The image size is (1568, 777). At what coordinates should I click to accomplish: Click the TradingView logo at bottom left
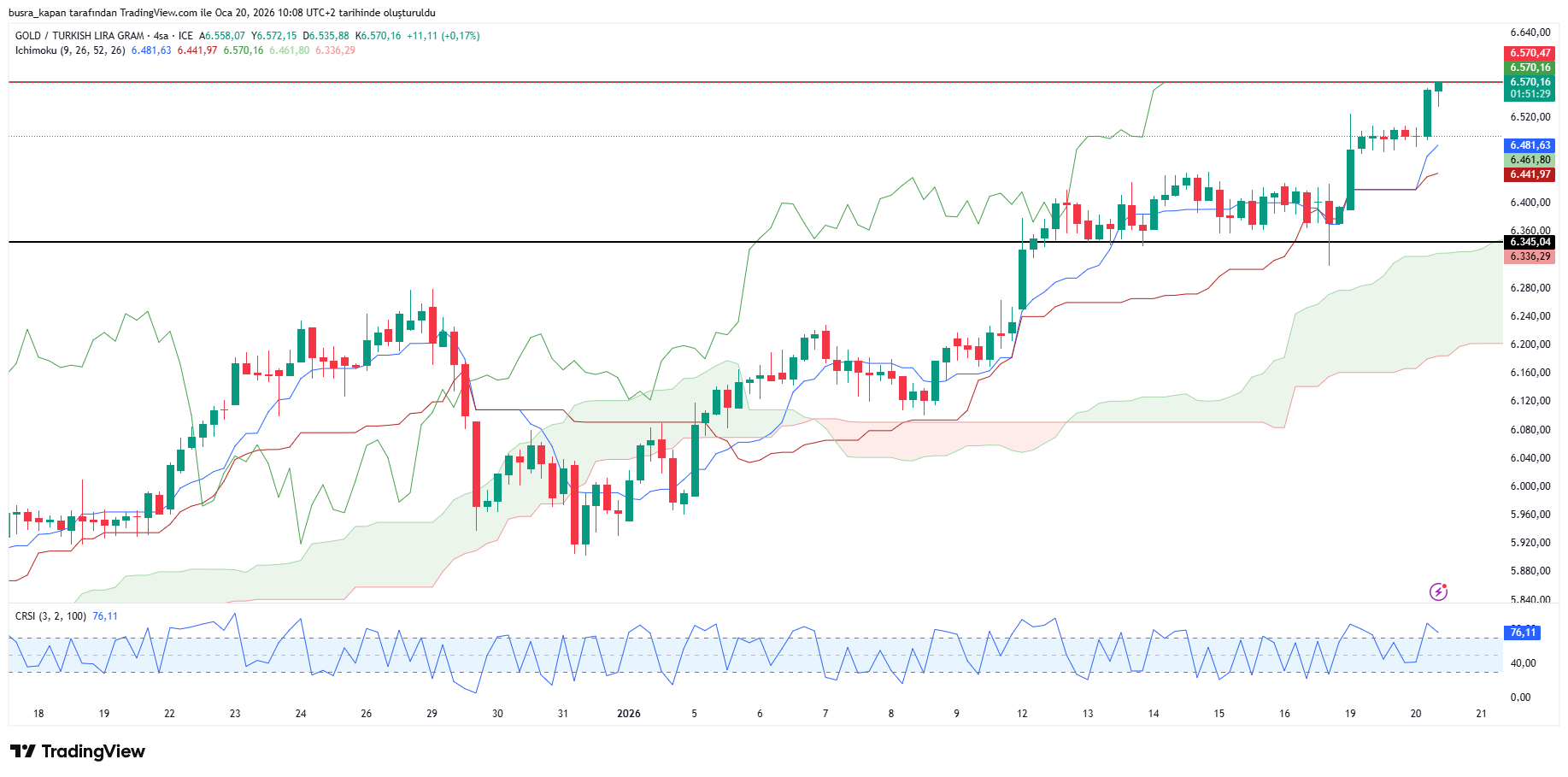[78, 751]
